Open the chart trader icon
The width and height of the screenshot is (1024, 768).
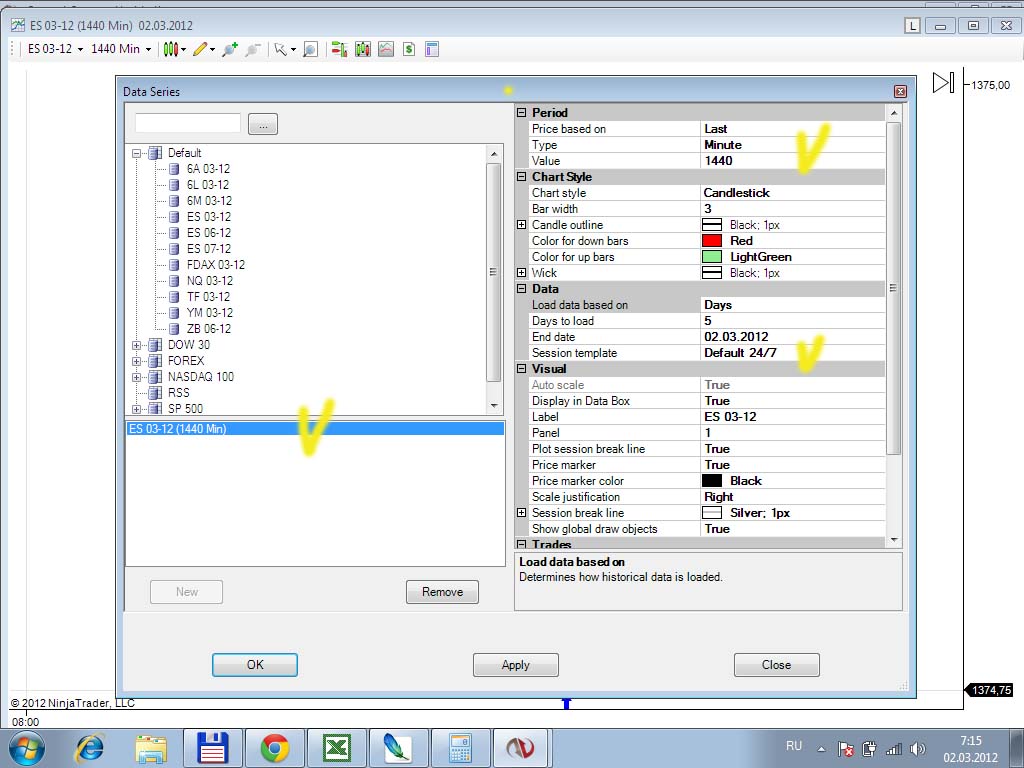[x=339, y=49]
